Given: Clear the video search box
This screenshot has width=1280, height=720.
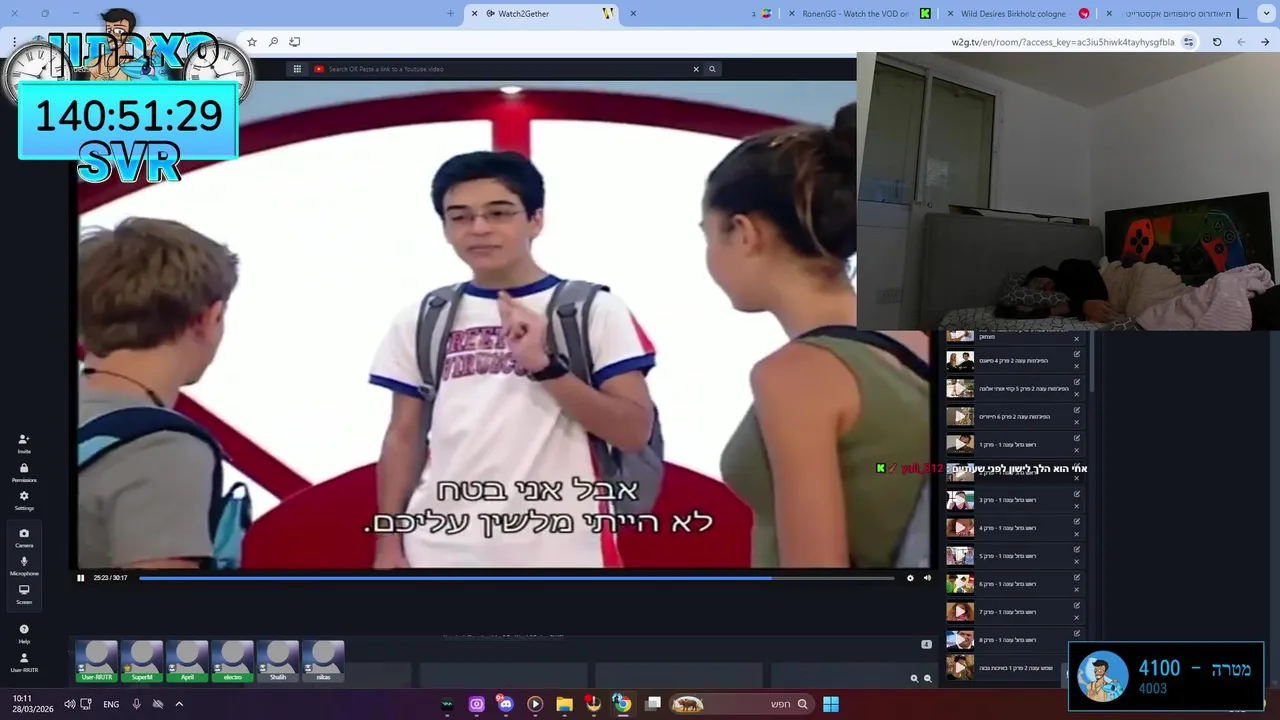Looking at the screenshot, I should click(x=696, y=69).
